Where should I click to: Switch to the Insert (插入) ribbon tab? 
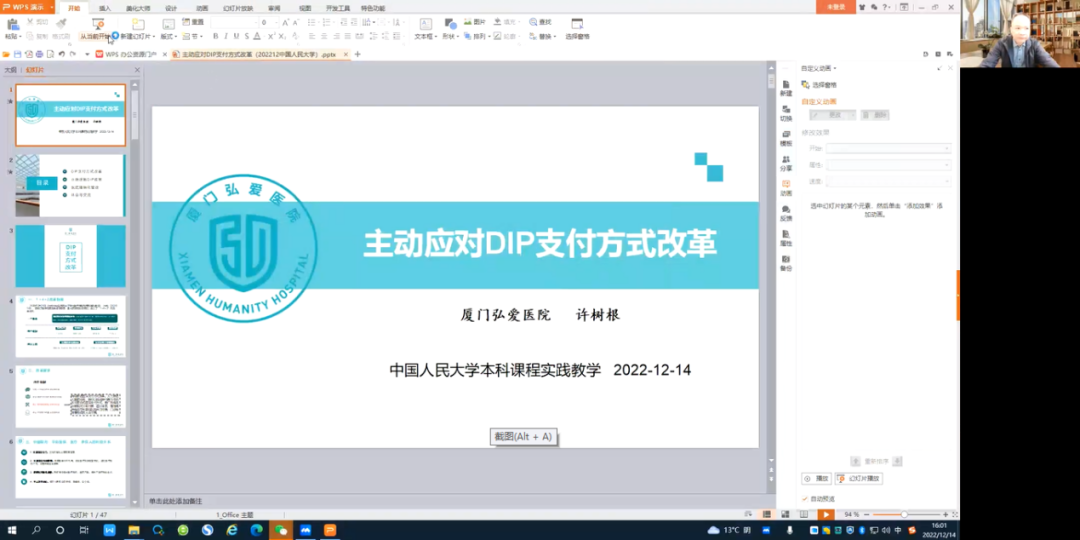[x=105, y=8]
